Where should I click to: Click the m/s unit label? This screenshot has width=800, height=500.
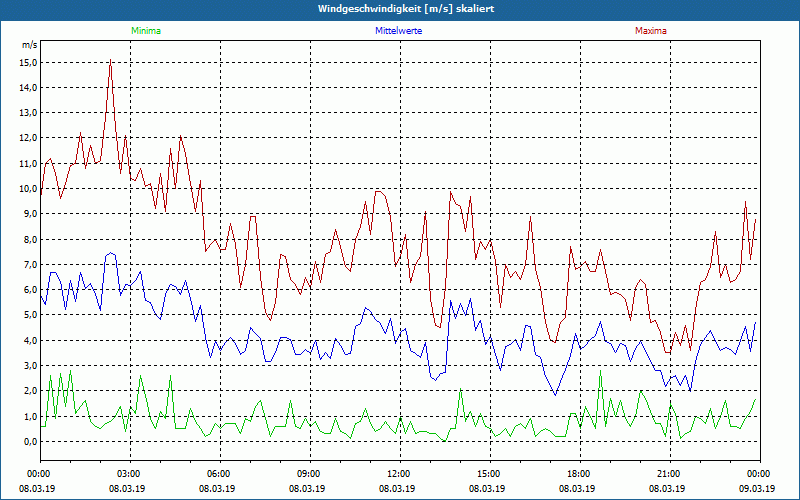coord(30,45)
